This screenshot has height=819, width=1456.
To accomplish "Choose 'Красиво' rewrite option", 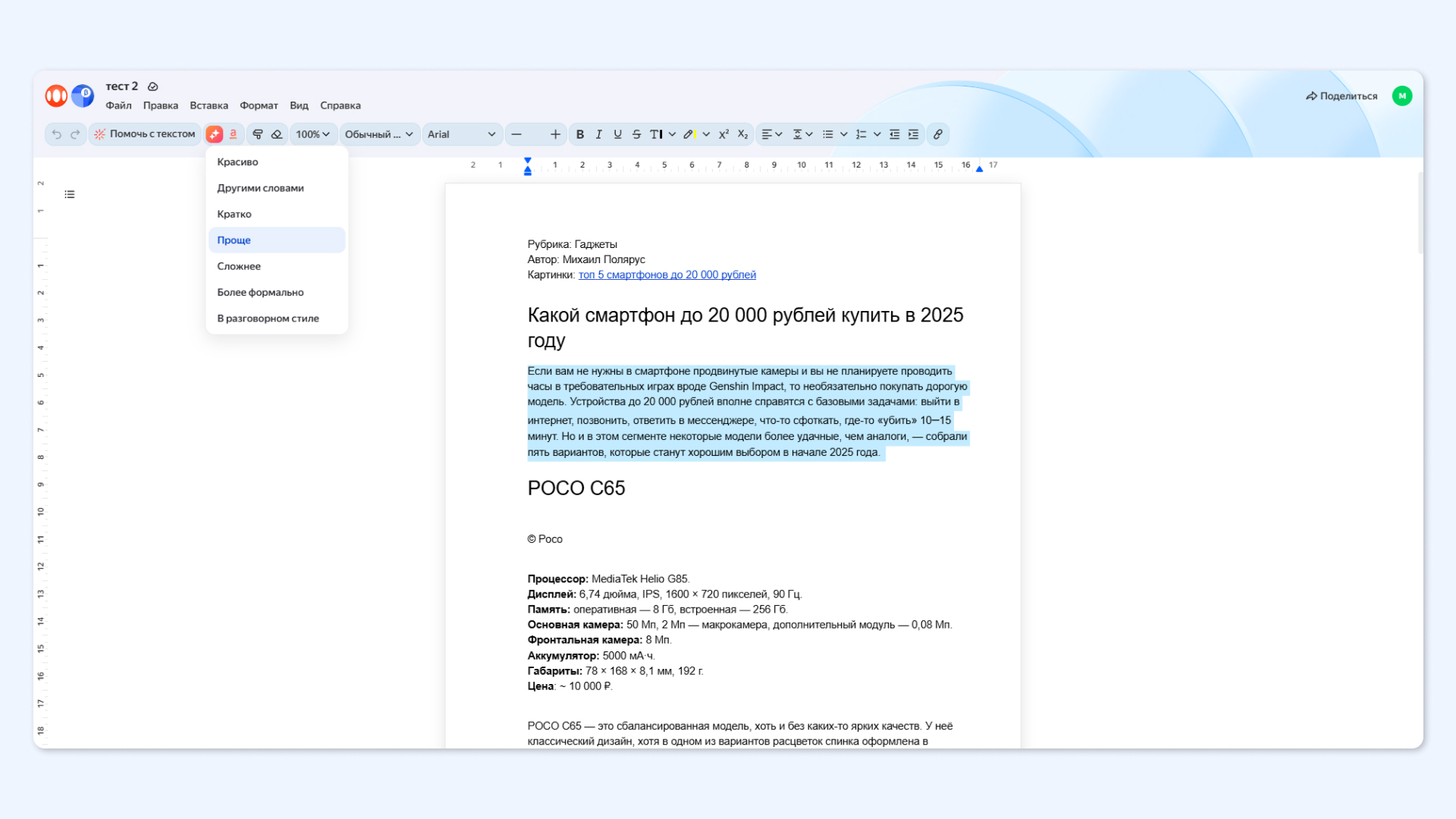I will [277, 162].
